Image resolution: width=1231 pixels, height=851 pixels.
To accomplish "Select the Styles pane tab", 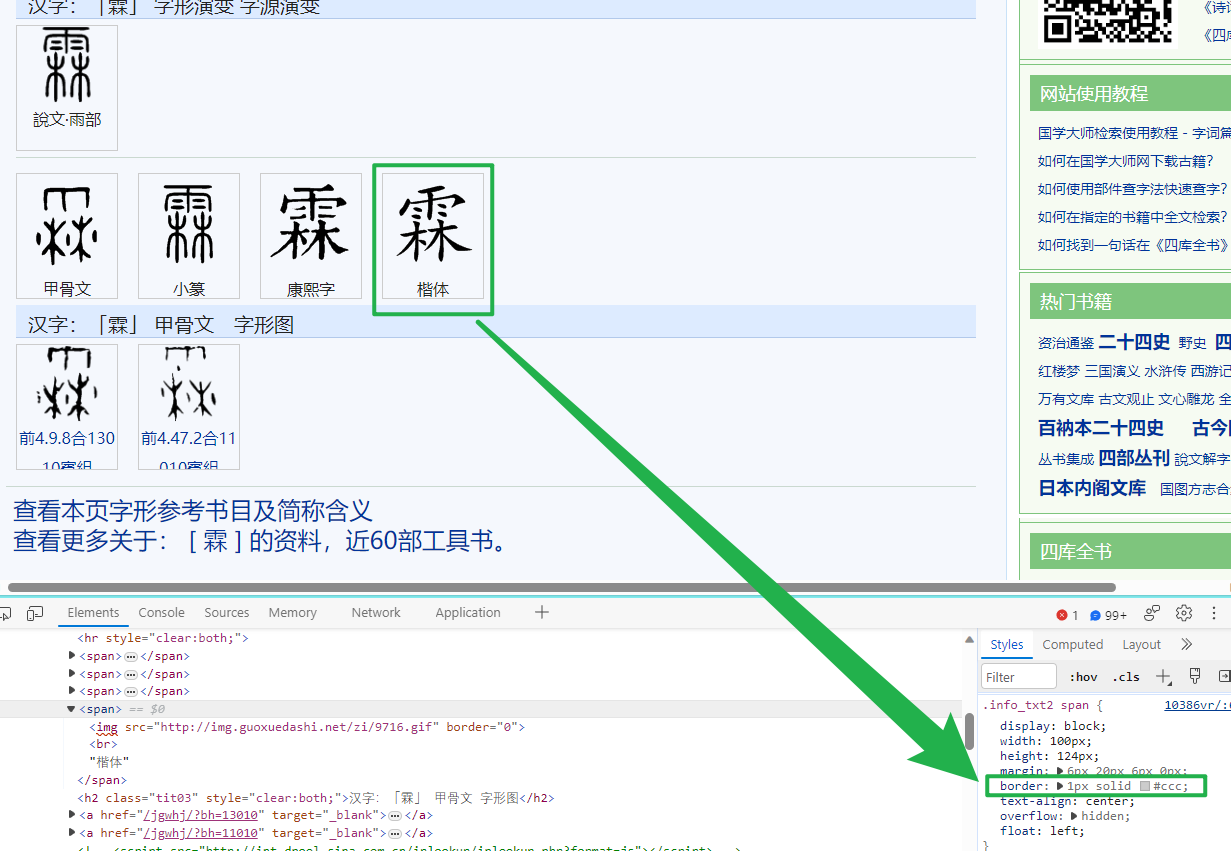I will click(x=1007, y=645).
